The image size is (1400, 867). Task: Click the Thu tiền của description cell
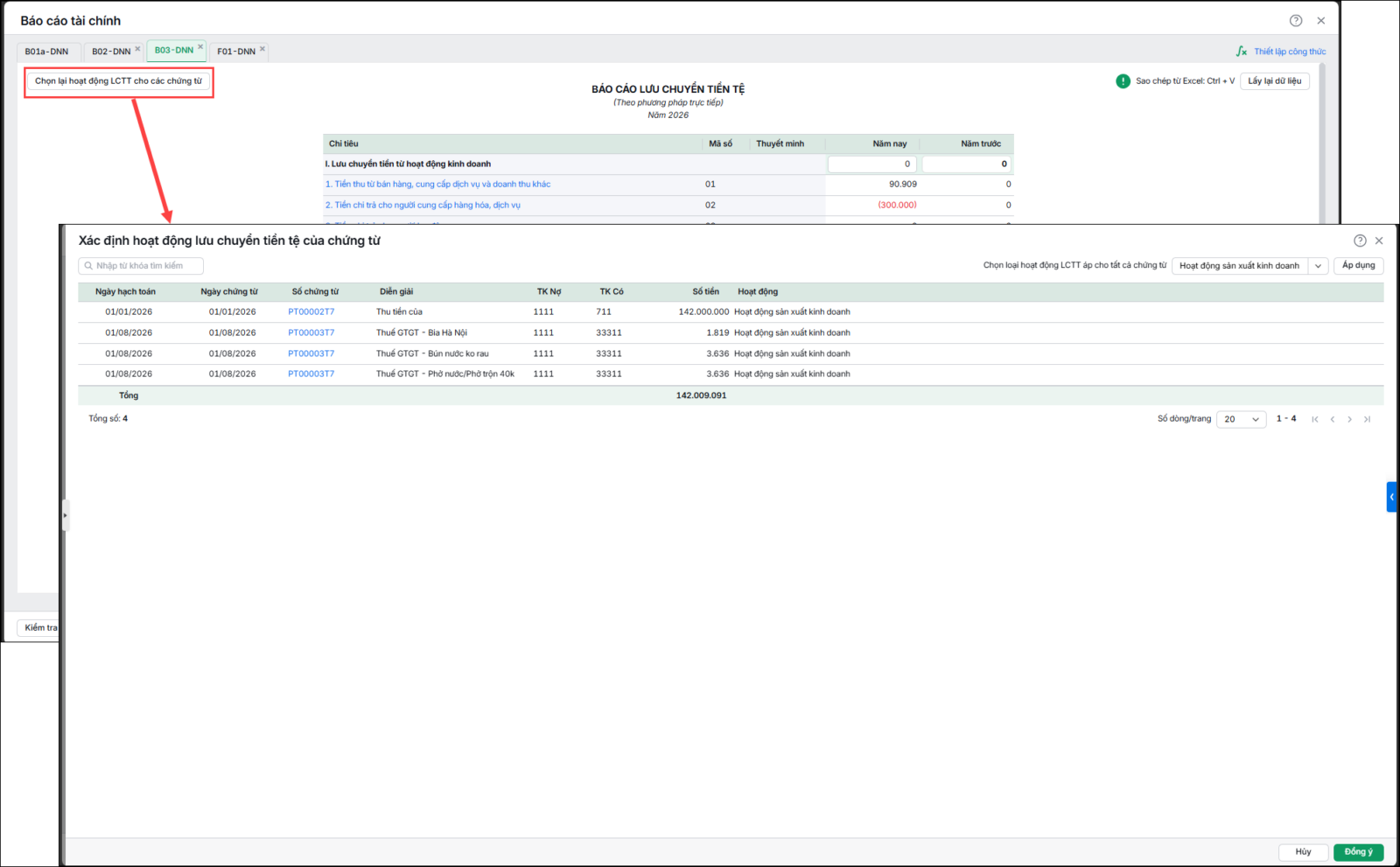pyautogui.click(x=400, y=312)
